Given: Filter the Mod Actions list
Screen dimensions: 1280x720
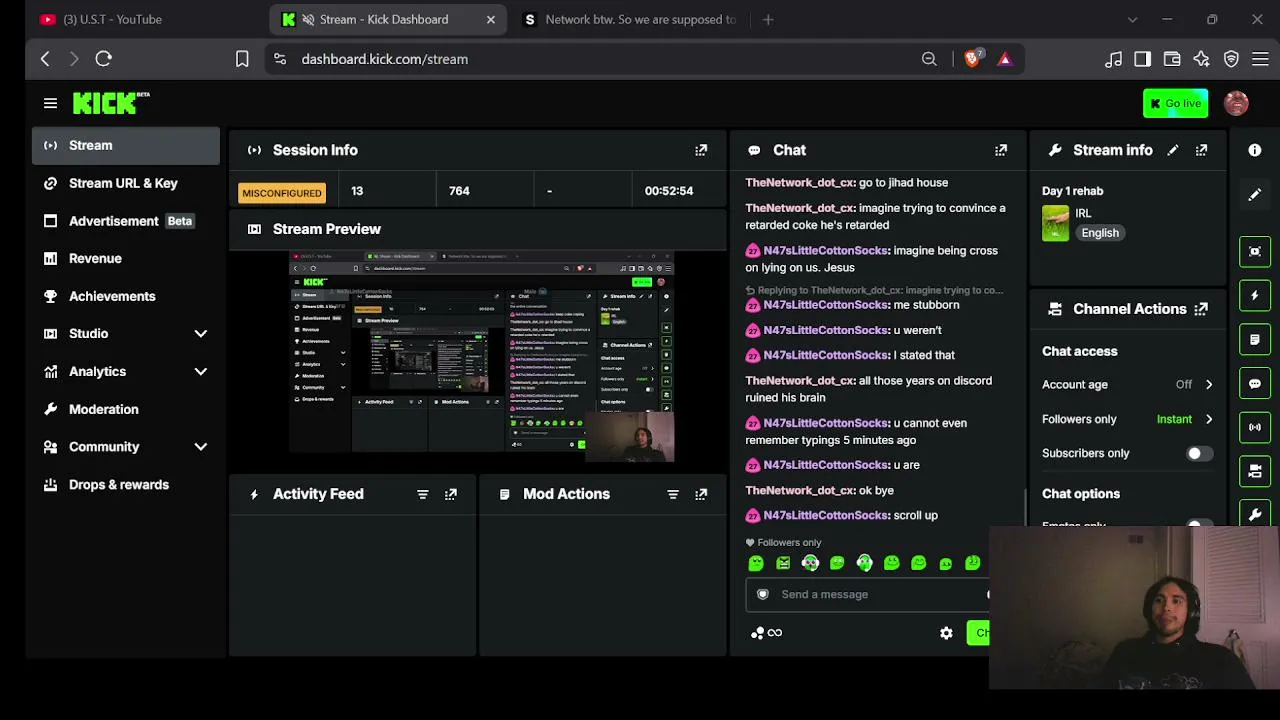Looking at the screenshot, I should point(672,494).
